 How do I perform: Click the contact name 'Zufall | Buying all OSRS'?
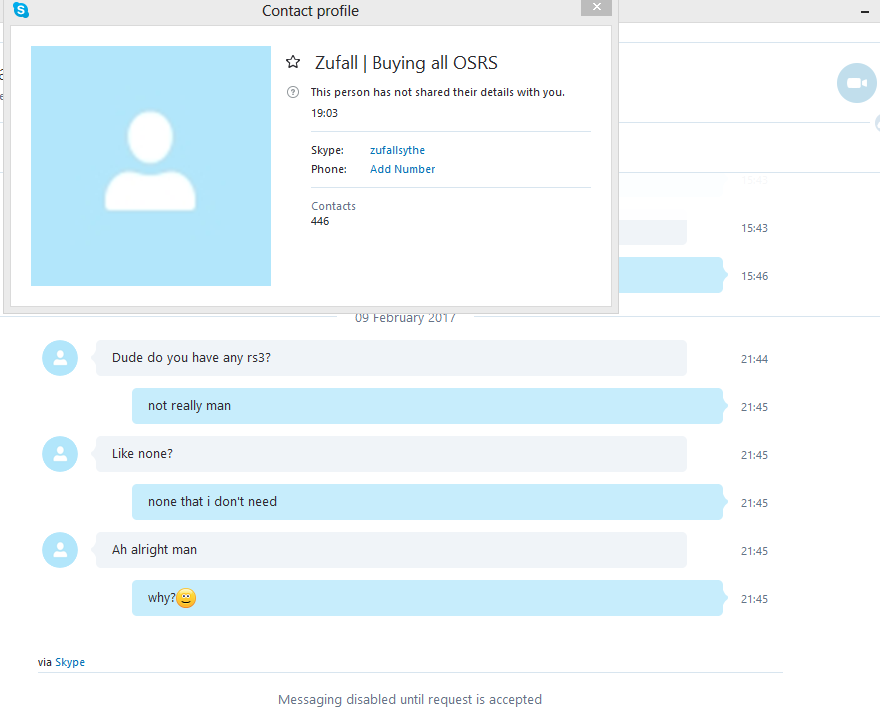[x=406, y=62]
